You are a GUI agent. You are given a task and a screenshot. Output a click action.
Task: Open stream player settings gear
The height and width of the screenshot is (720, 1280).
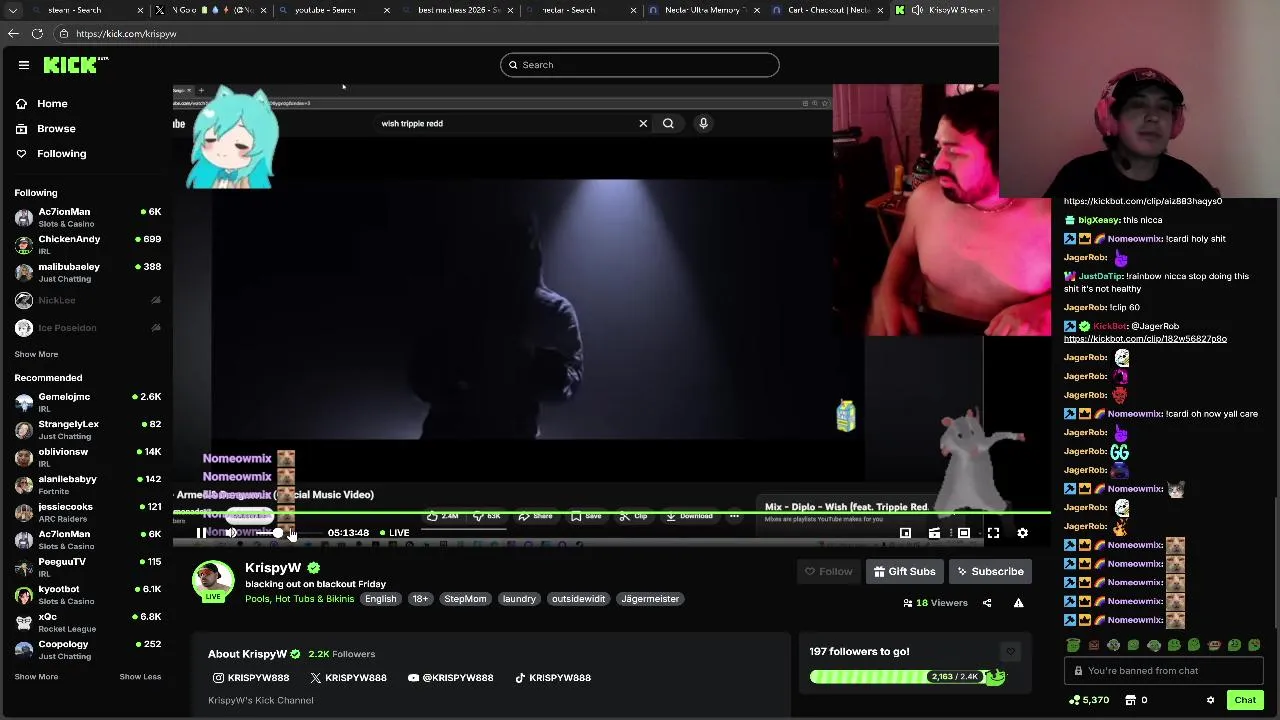[x=1022, y=533]
